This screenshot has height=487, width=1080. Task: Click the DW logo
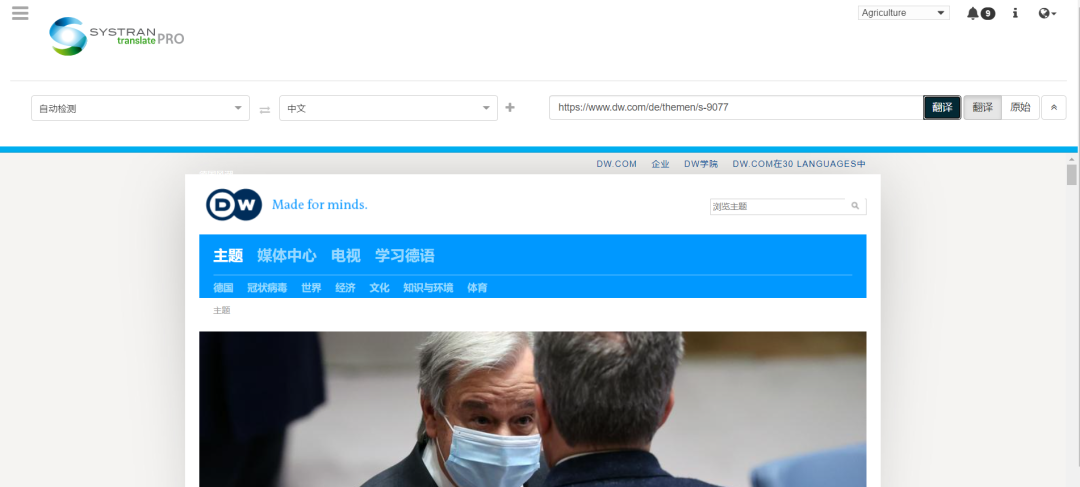[x=234, y=205]
